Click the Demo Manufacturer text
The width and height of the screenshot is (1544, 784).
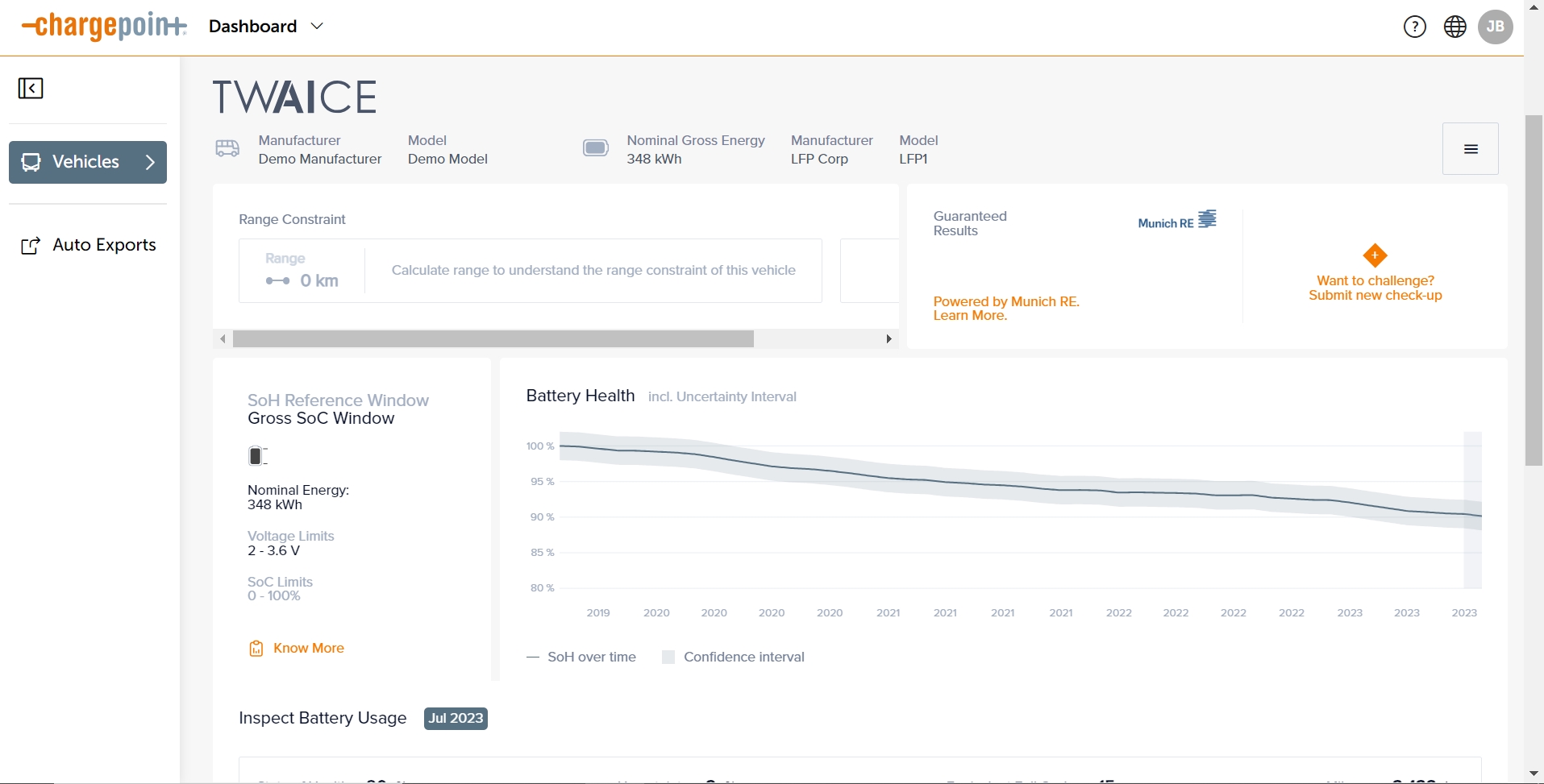320,160
